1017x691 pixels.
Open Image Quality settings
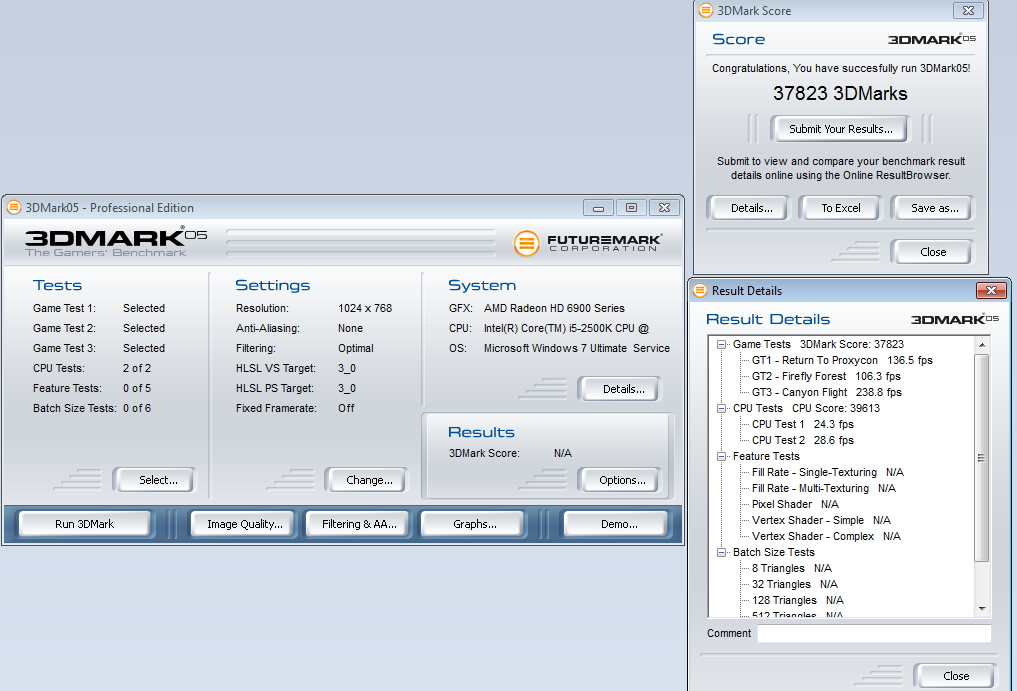point(245,524)
